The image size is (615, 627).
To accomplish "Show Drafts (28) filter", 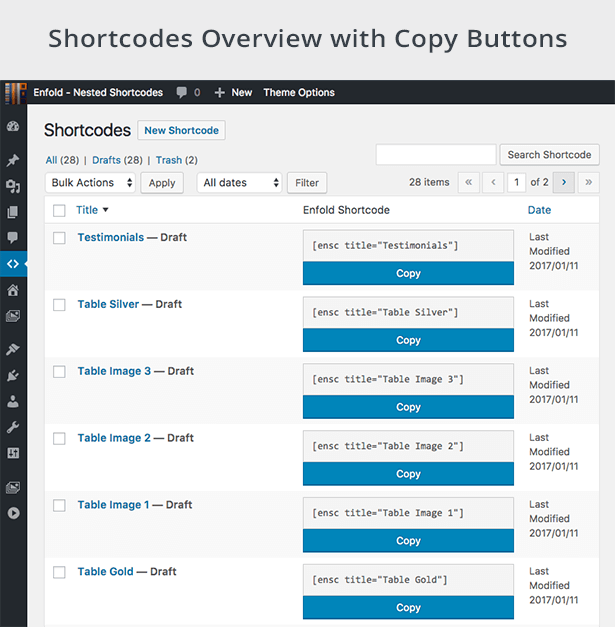I will tap(117, 160).
